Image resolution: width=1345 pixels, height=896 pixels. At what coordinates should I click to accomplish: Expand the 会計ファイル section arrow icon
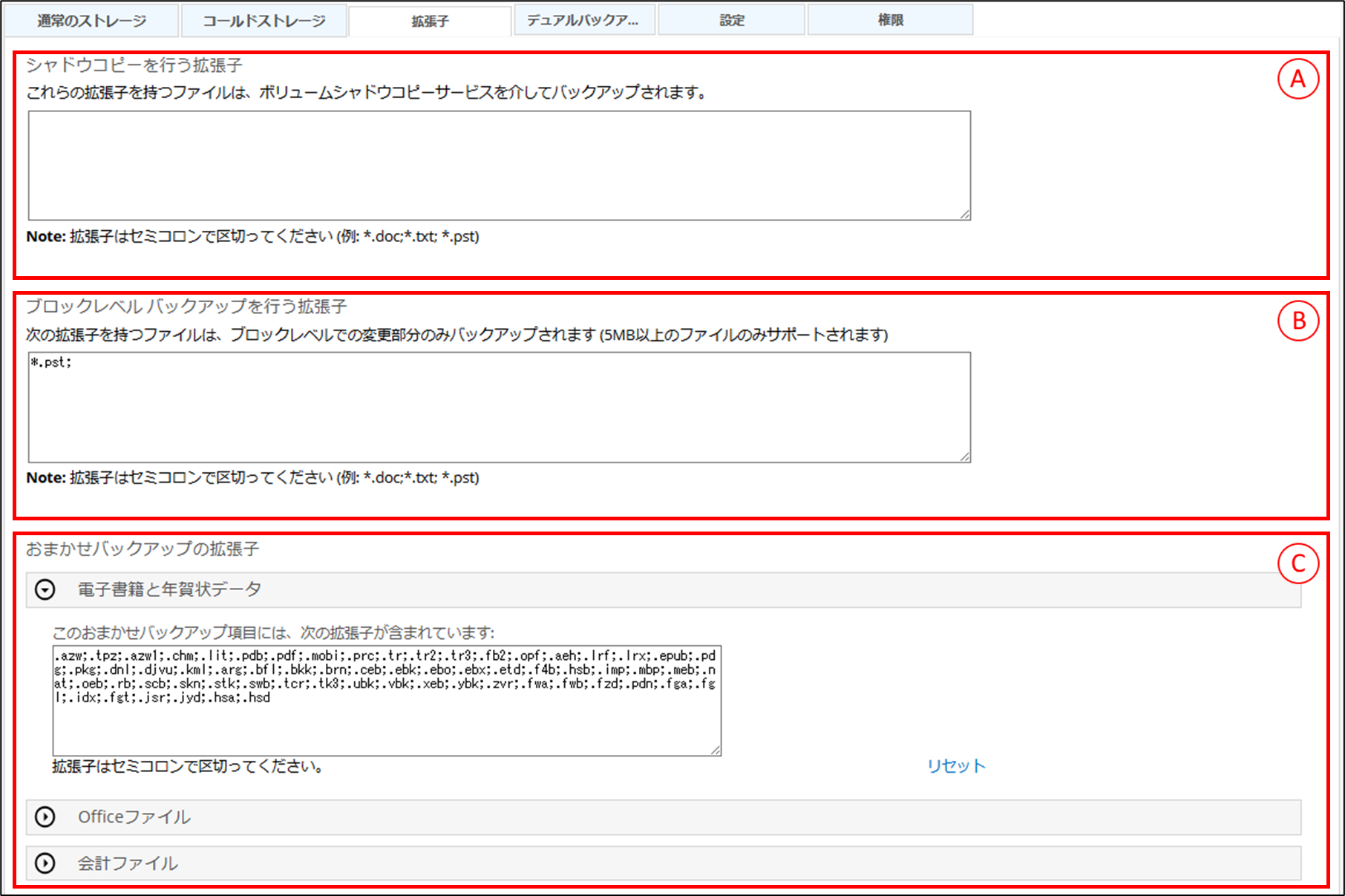coord(45,863)
